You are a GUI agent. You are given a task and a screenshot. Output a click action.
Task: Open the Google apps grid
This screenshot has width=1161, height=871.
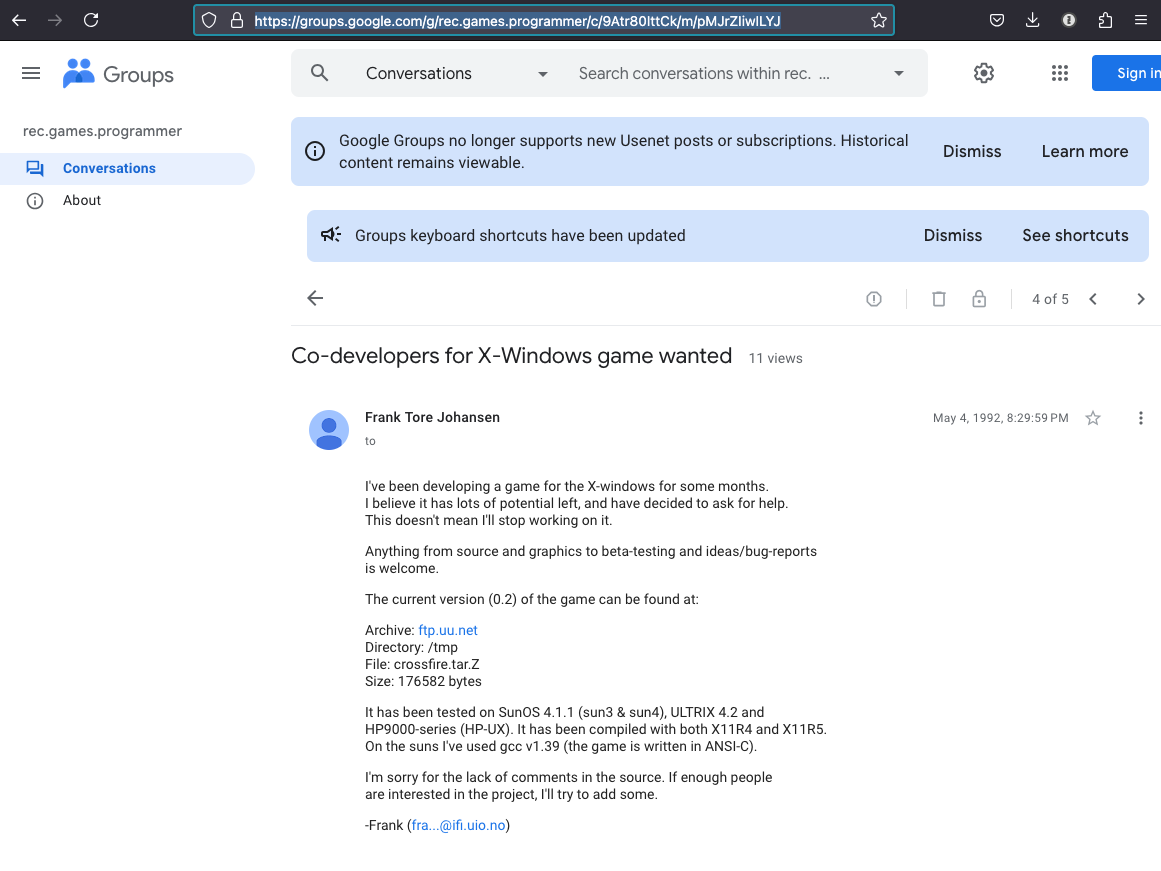[x=1060, y=73]
